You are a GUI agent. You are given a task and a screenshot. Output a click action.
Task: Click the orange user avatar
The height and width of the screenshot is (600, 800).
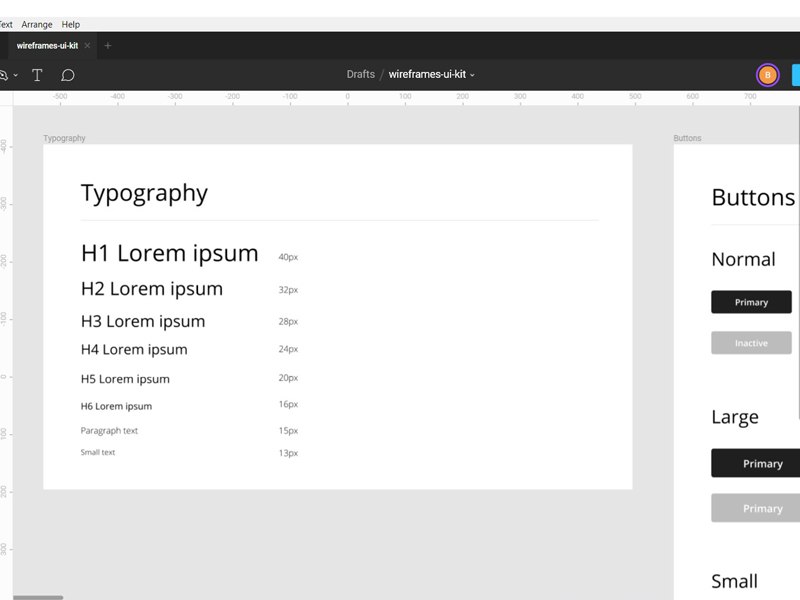767,75
